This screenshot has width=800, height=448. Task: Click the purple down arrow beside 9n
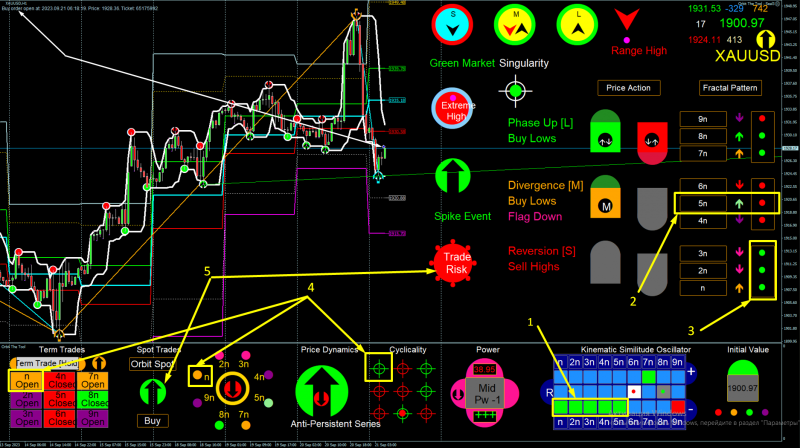click(x=739, y=118)
